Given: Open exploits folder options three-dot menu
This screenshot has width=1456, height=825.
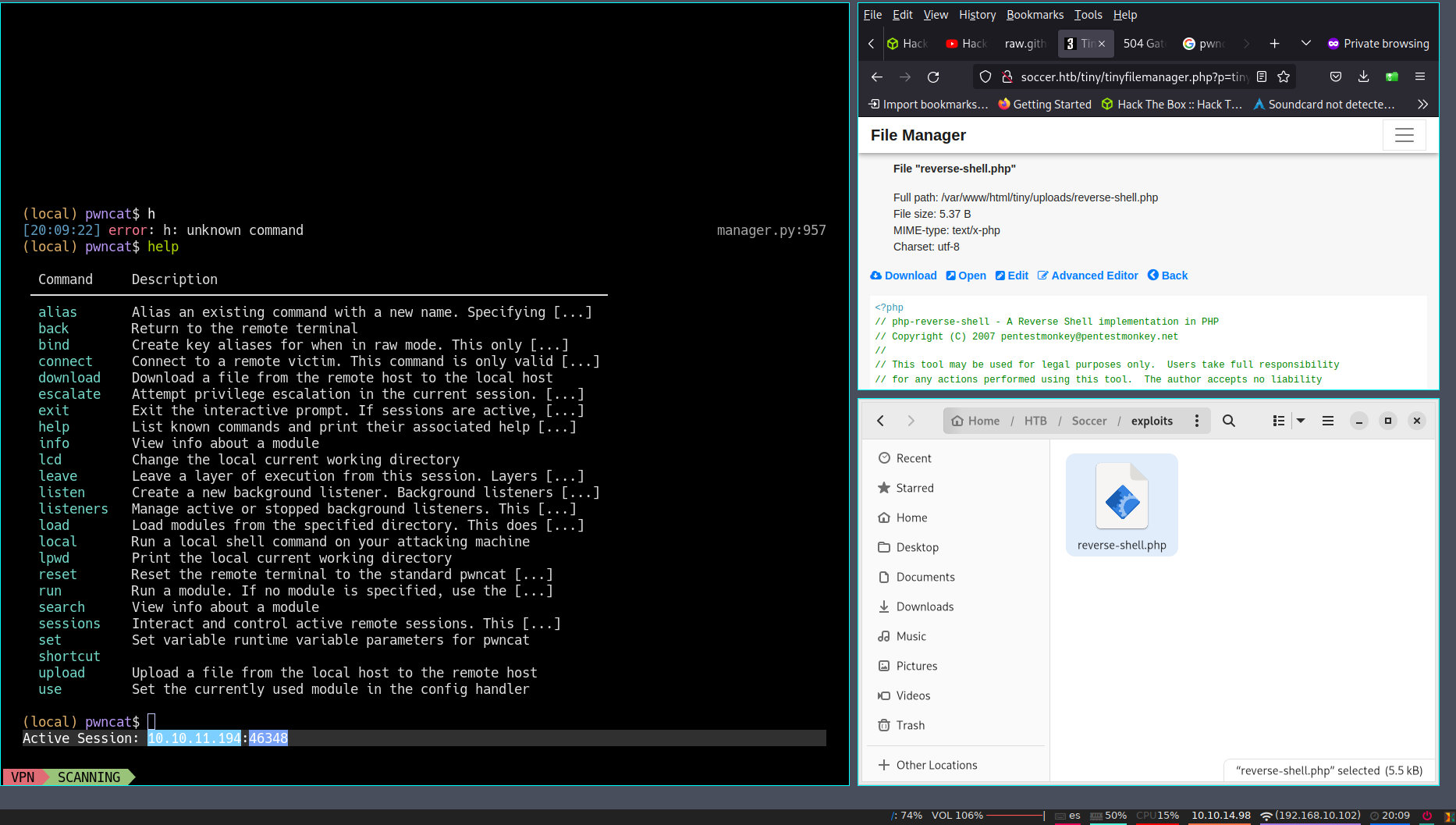Looking at the screenshot, I should (x=1197, y=421).
